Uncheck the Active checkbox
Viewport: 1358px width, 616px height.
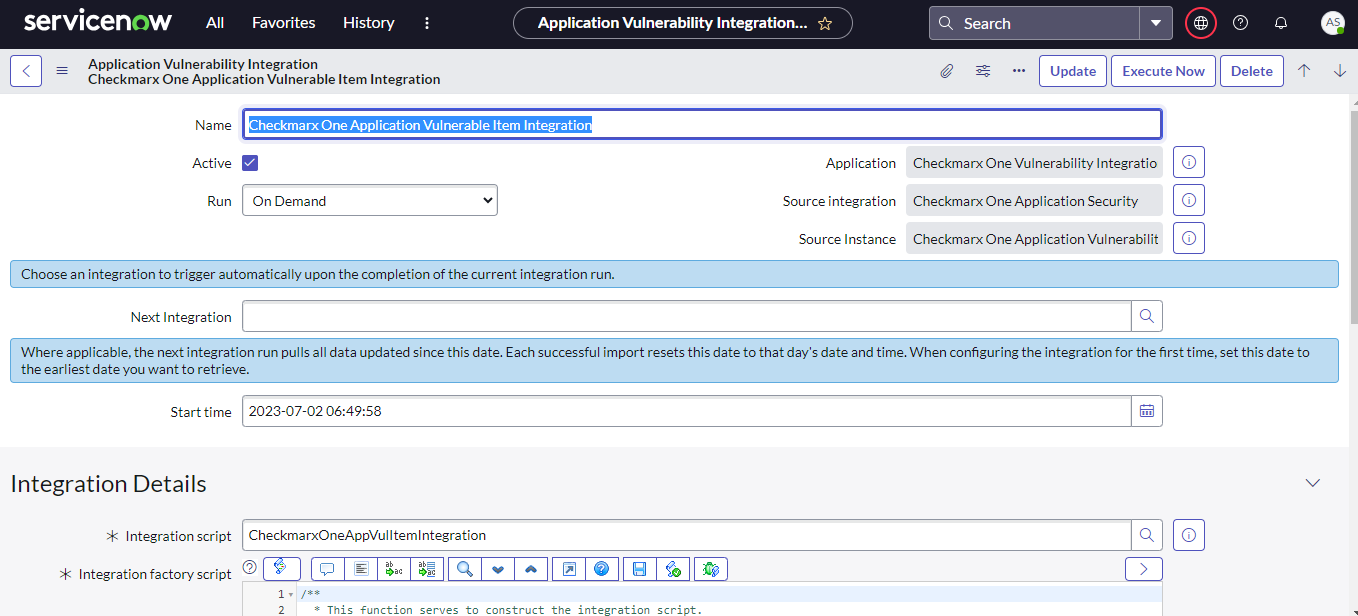point(250,163)
